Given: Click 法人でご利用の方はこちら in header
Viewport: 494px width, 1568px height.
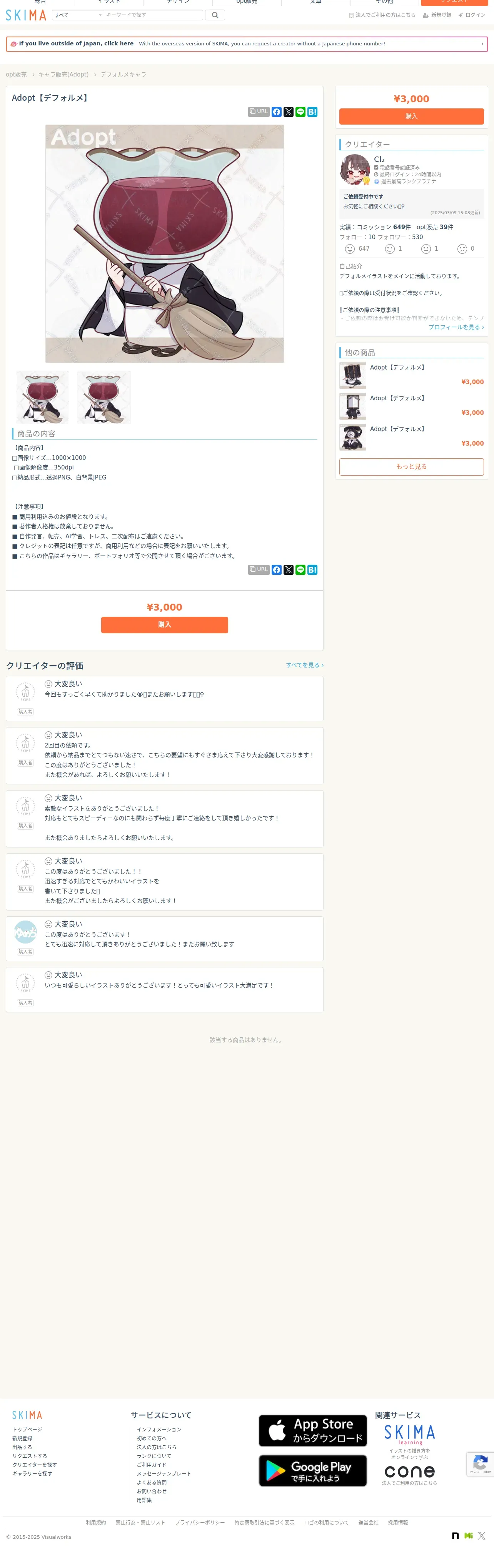Looking at the screenshot, I should click(382, 15).
